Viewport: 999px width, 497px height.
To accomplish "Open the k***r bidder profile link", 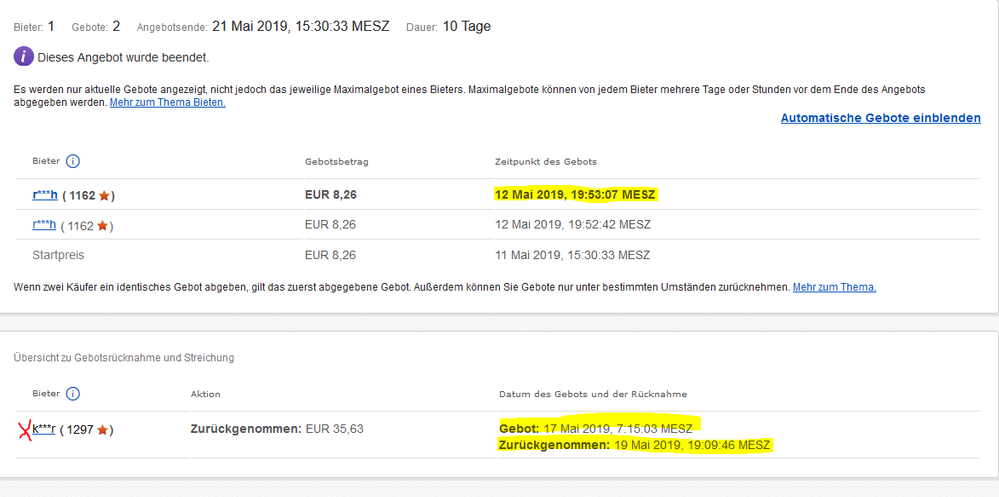I will 44,430.
